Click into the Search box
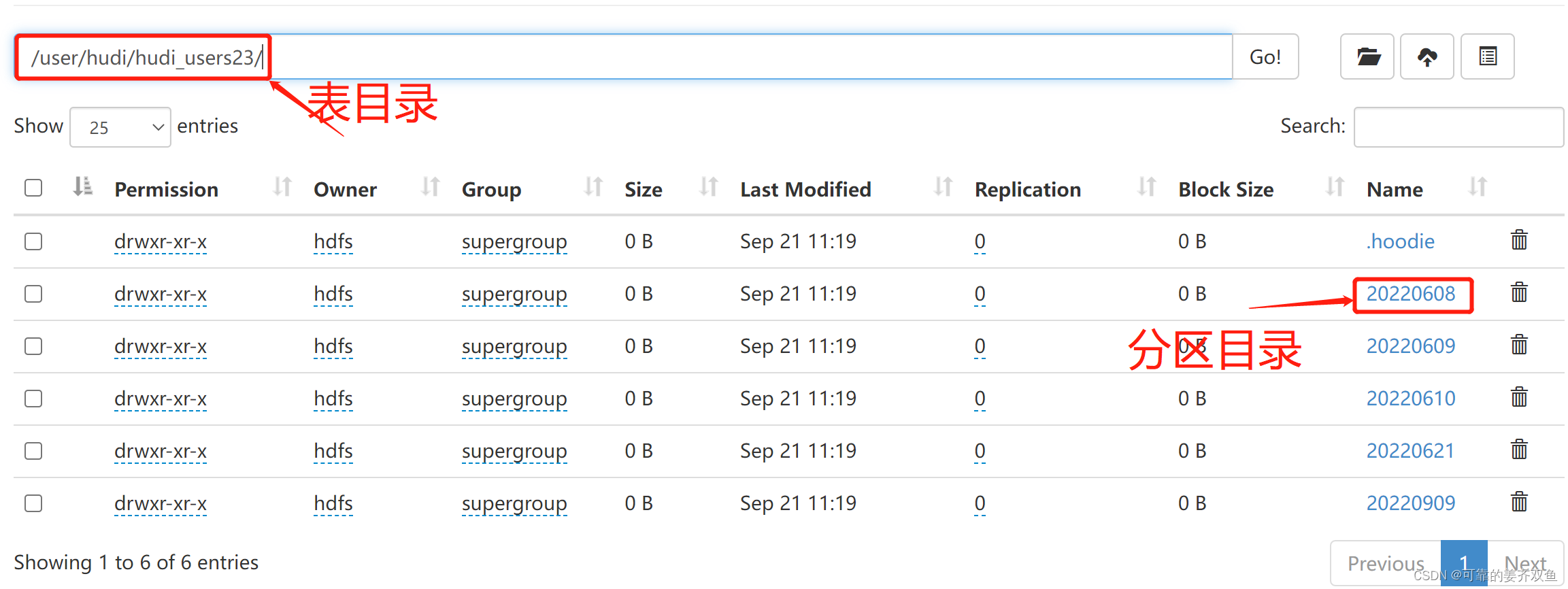 click(x=1458, y=127)
